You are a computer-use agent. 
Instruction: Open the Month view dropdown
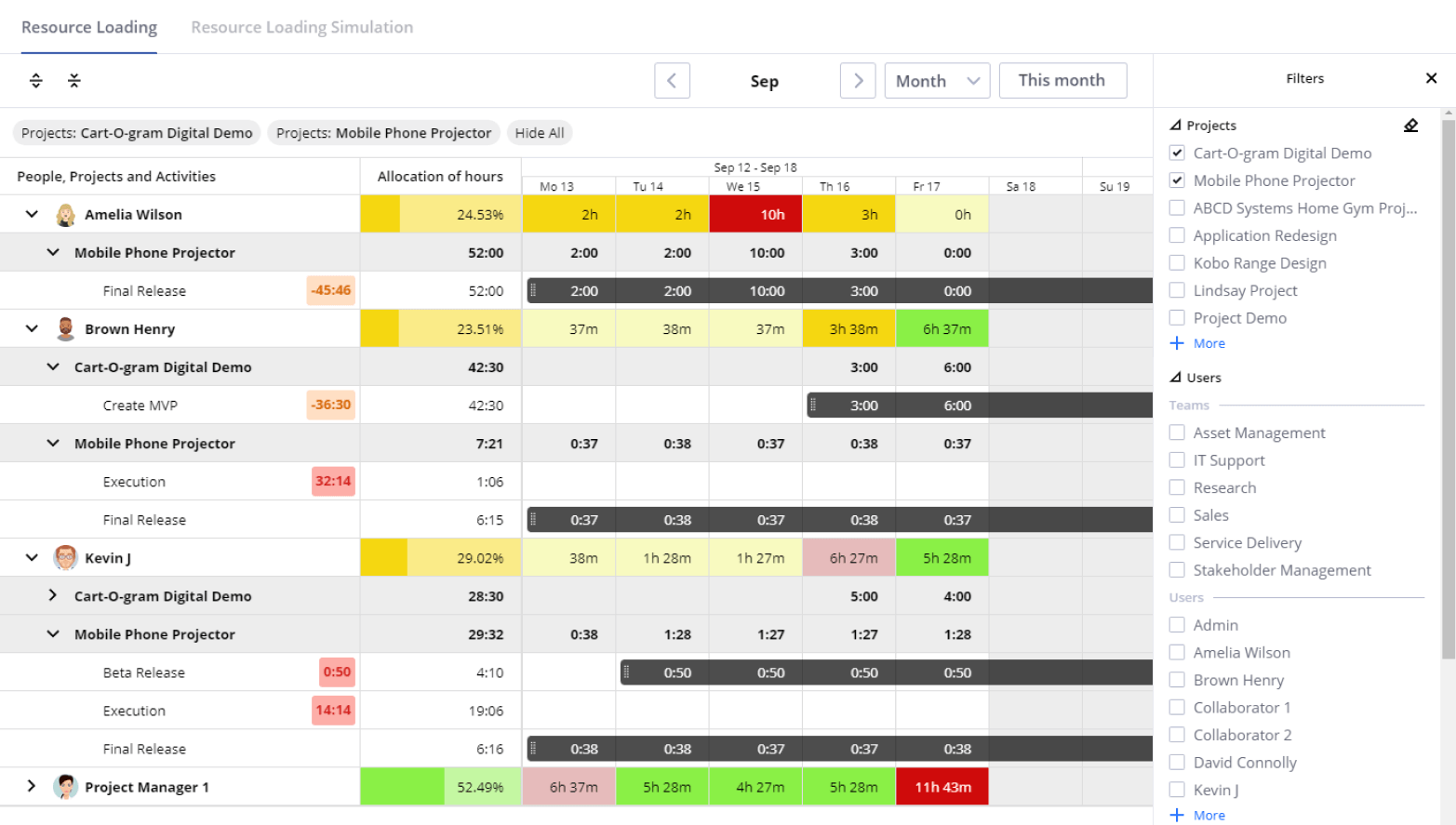pyautogui.click(x=936, y=81)
